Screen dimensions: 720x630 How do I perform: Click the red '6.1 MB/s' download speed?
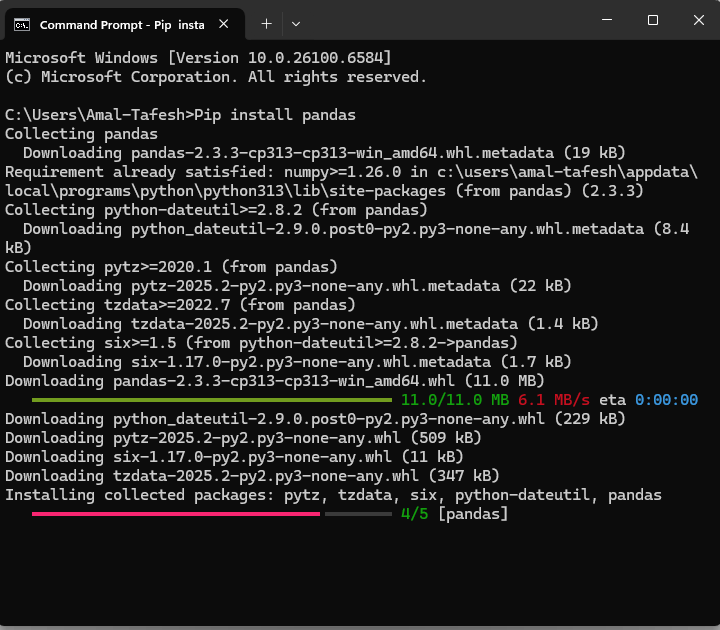(x=554, y=400)
